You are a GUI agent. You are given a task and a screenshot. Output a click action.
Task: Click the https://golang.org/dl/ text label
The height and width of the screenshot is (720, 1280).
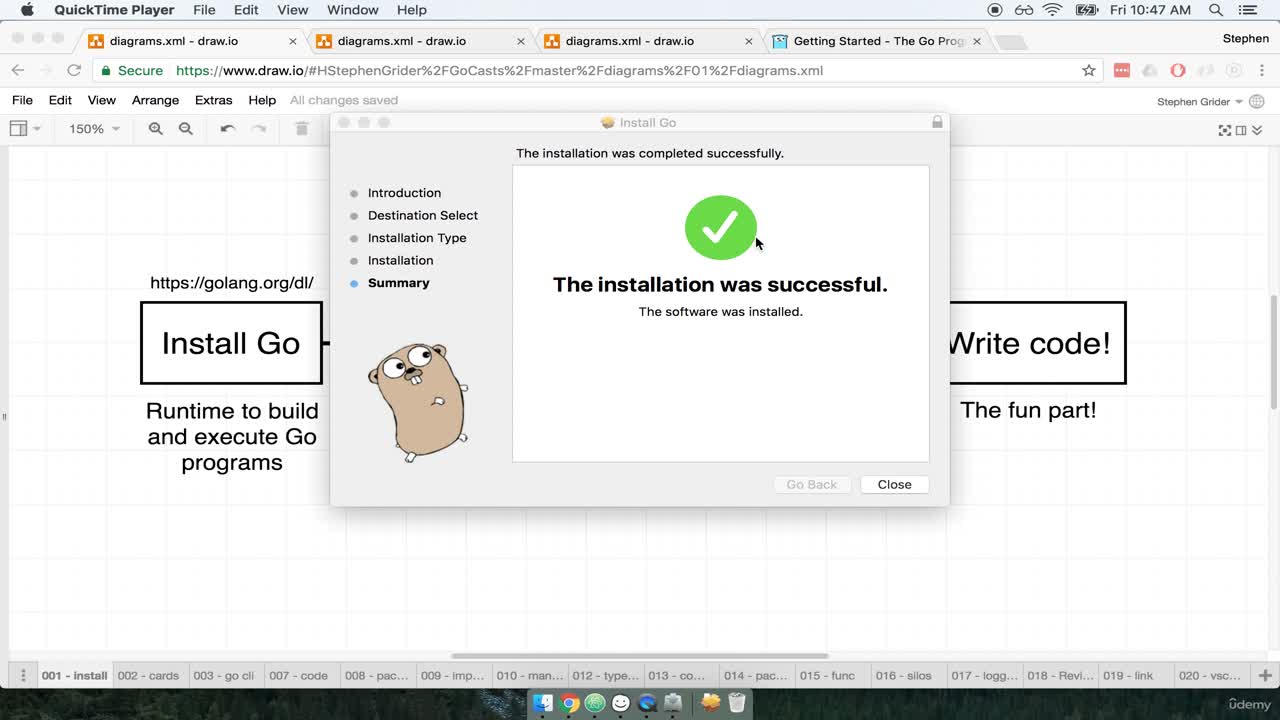coord(232,282)
